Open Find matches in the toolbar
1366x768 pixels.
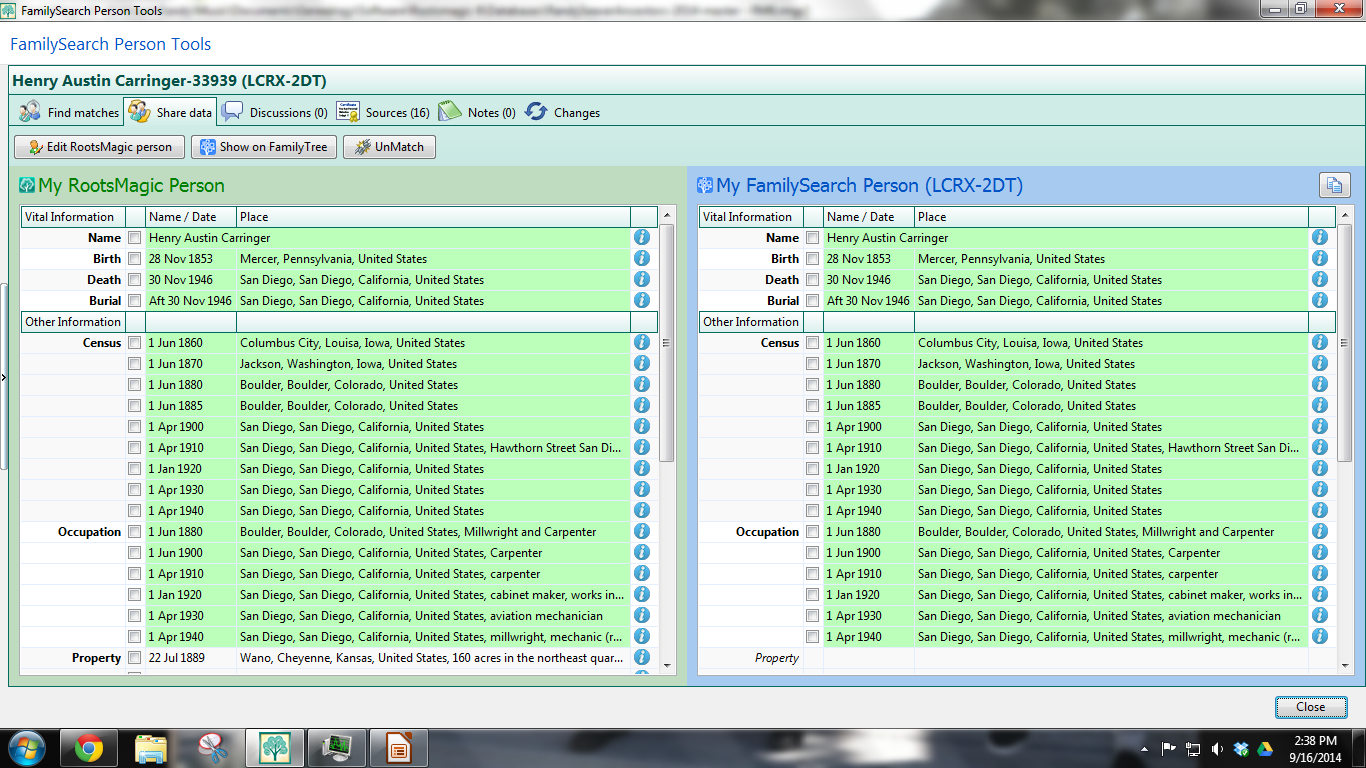[68, 112]
